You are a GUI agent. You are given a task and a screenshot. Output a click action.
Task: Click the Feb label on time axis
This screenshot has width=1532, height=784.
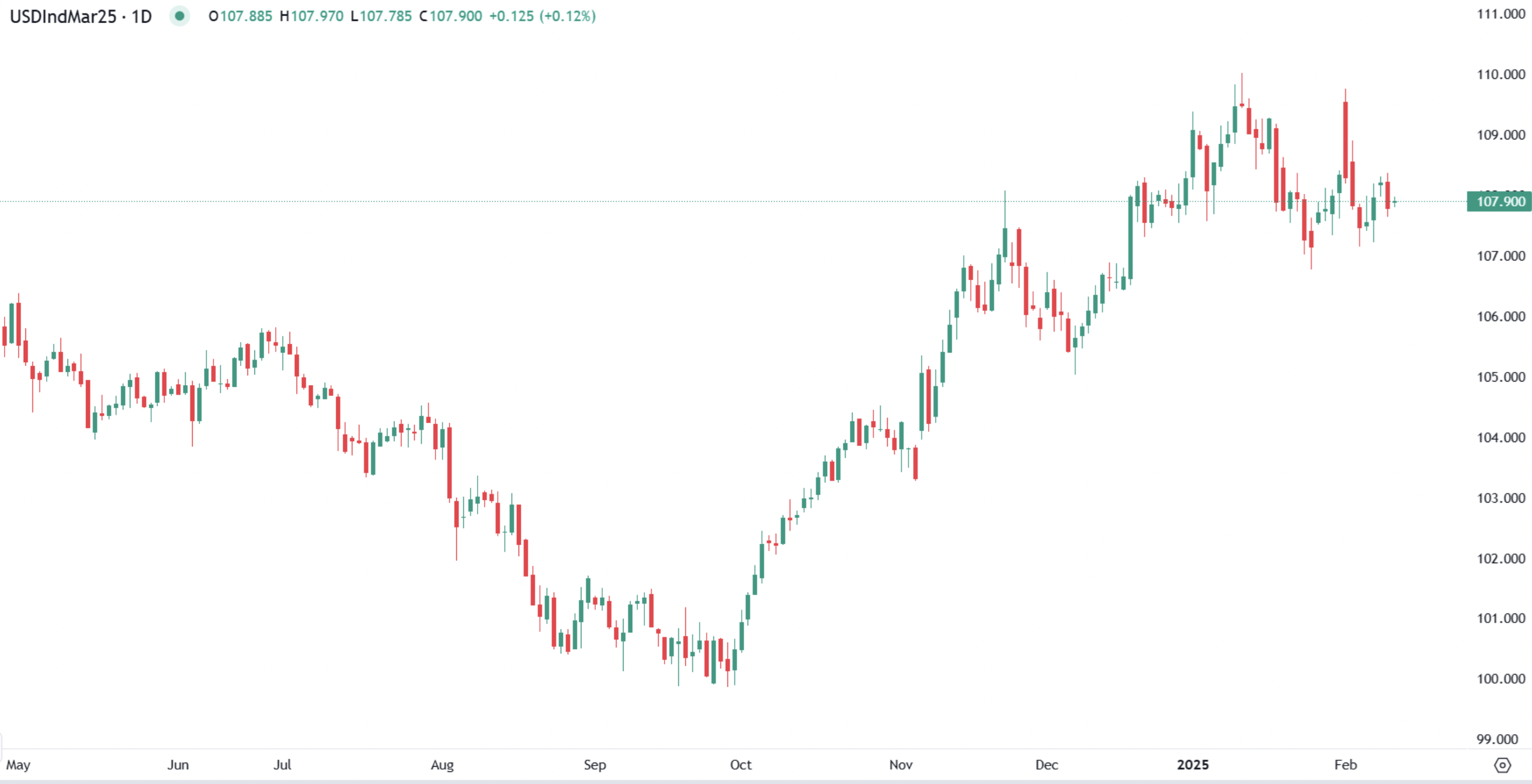[x=1345, y=765]
